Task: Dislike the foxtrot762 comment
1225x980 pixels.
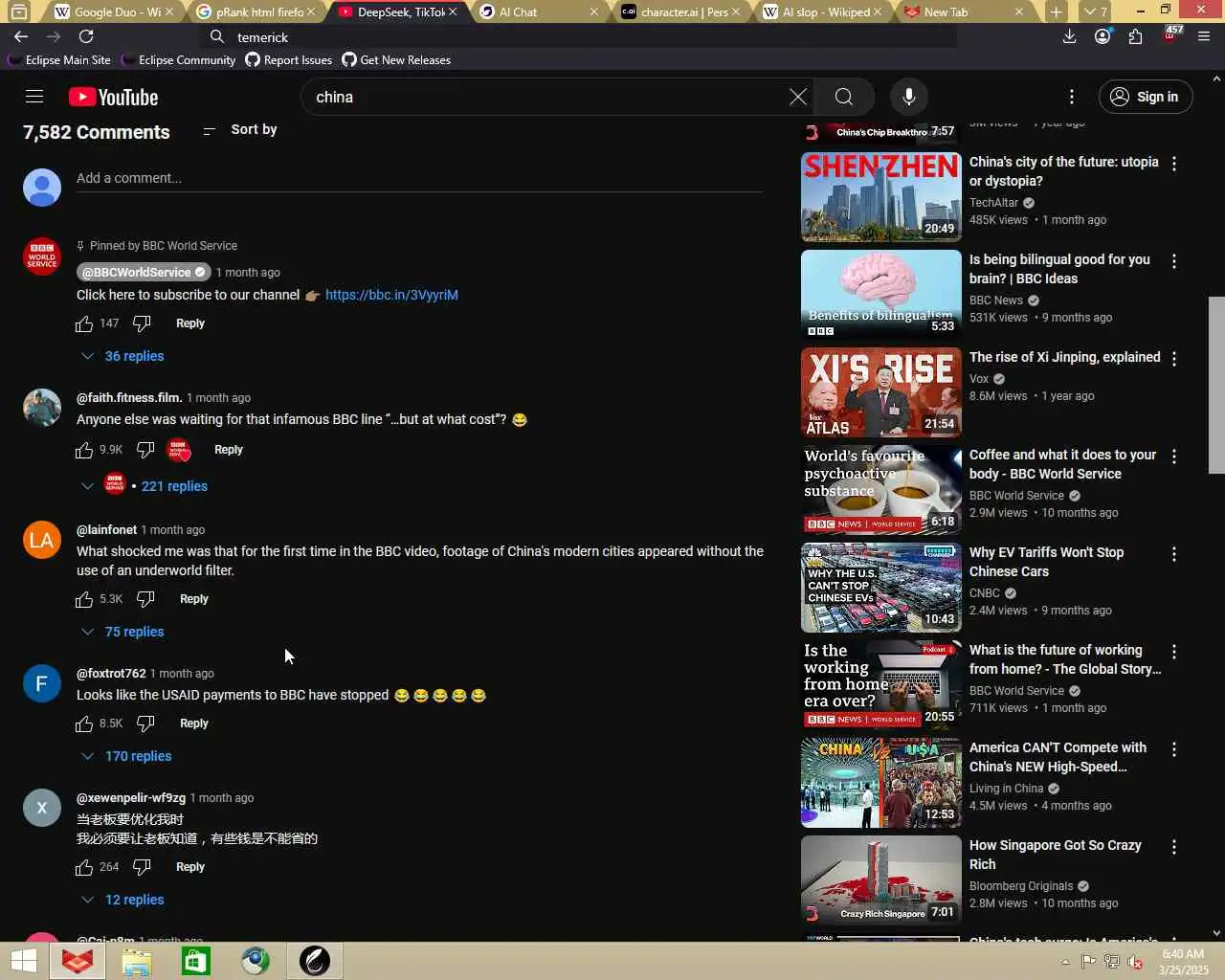Action: point(145,724)
